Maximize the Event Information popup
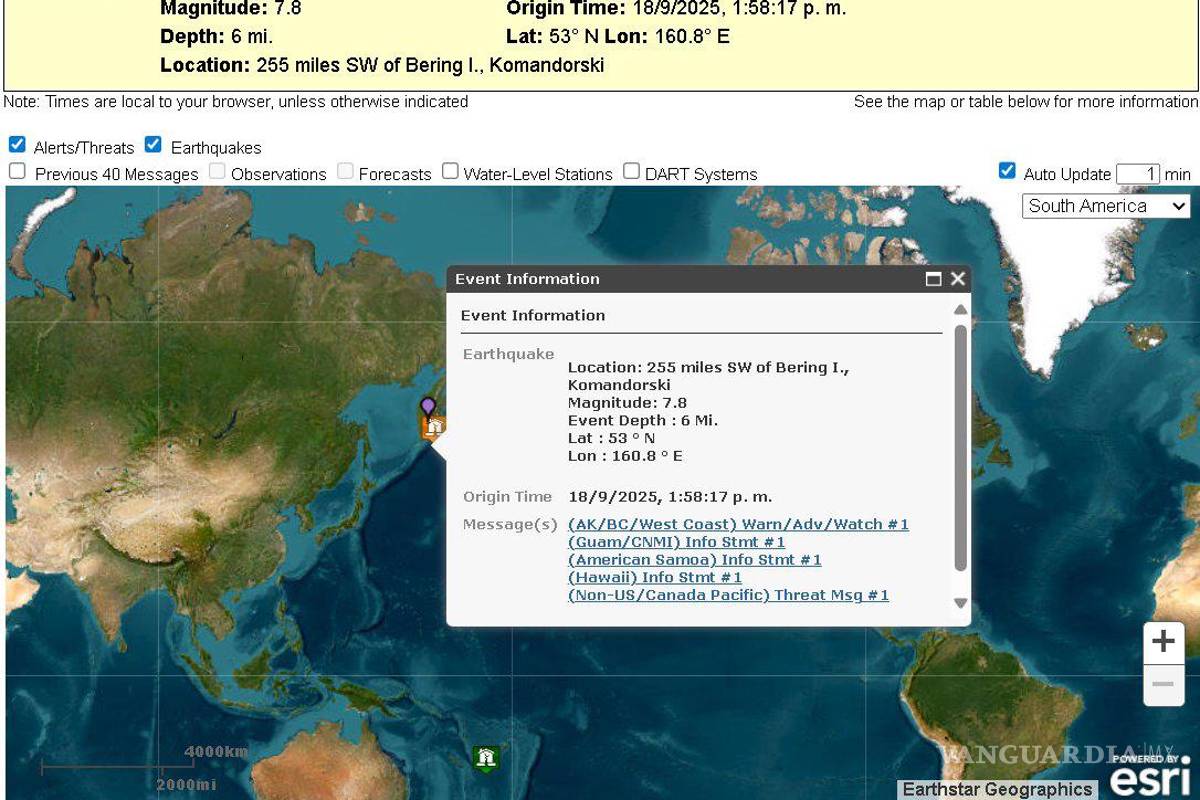 click(x=934, y=280)
